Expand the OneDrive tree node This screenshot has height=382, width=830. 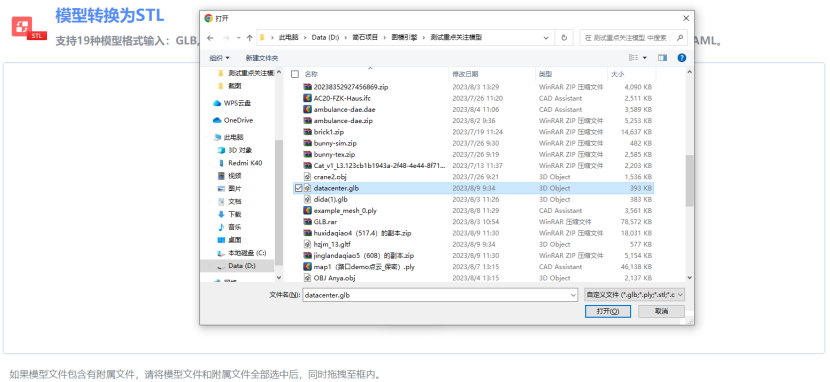click(x=206, y=120)
